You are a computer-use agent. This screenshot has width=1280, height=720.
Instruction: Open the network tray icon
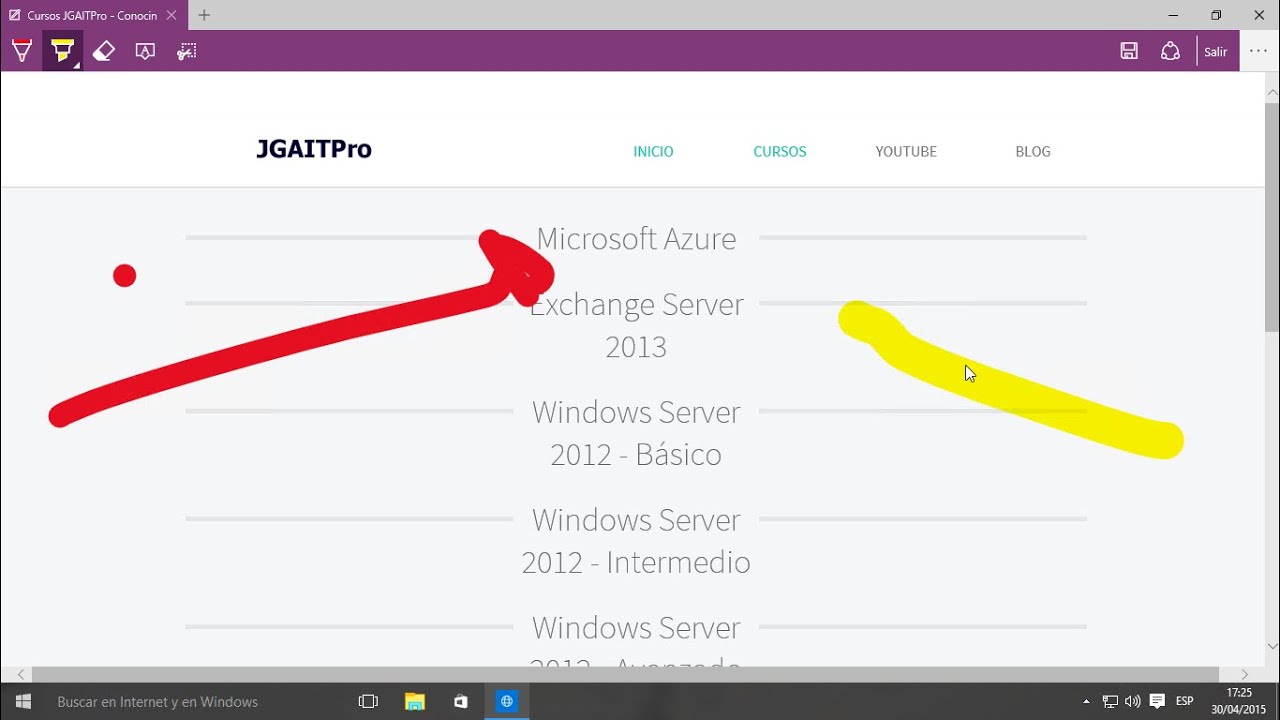tap(1110, 702)
